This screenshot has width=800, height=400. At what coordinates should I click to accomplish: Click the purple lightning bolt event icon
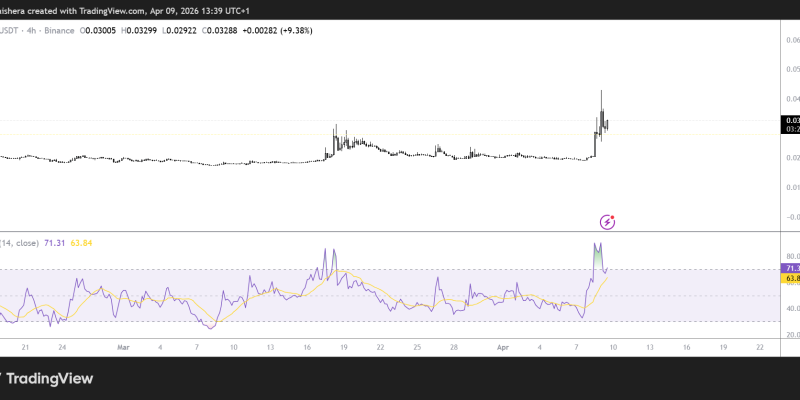[x=606, y=221]
